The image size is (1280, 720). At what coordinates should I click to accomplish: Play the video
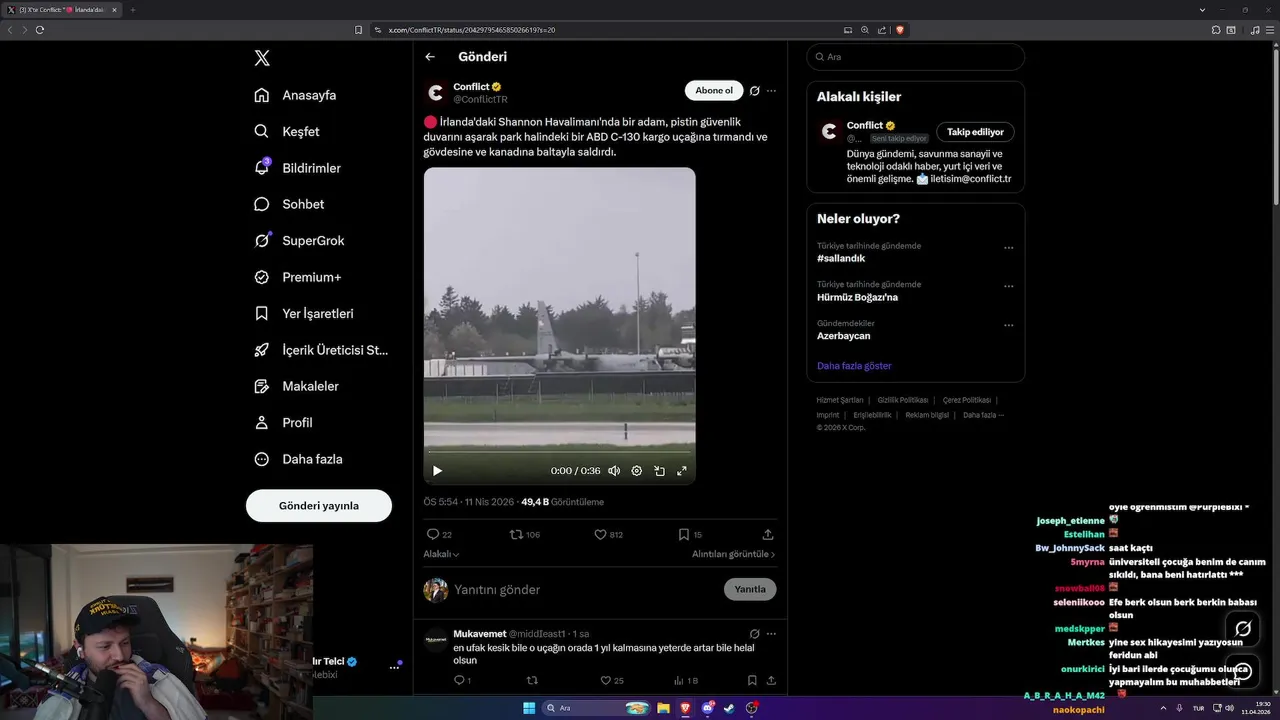tap(437, 471)
